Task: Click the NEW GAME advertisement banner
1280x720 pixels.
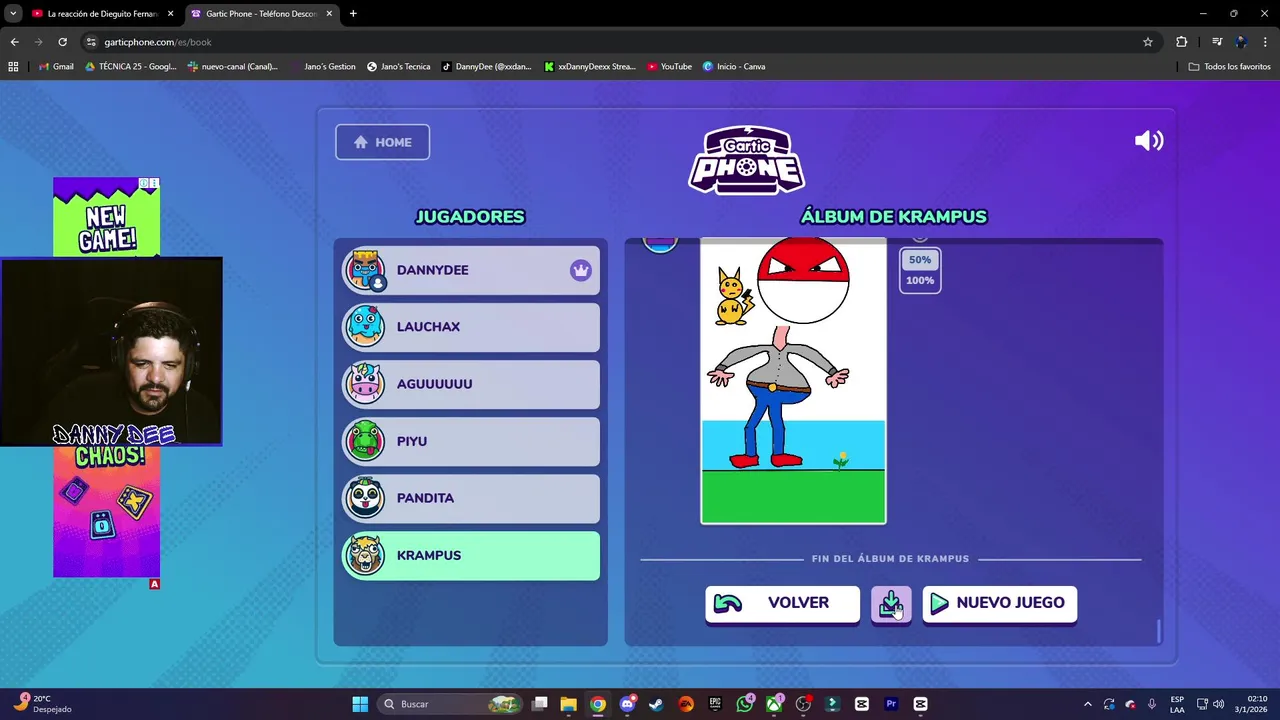Action: tap(106, 217)
